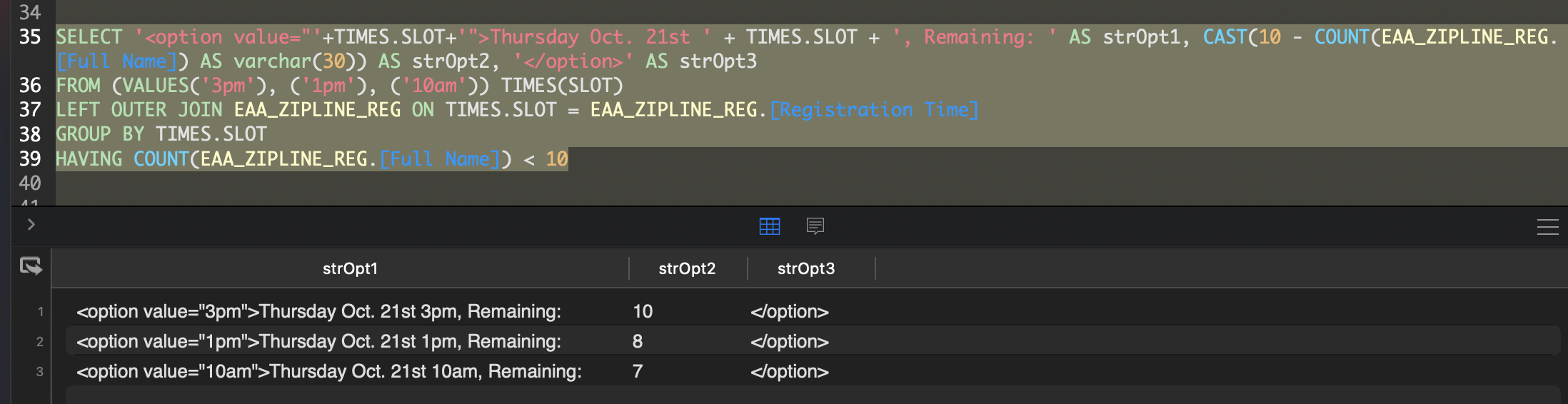This screenshot has width=1568, height=404.
Task: Click the 10am option cell in strOpt1
Action: (328, 371)
